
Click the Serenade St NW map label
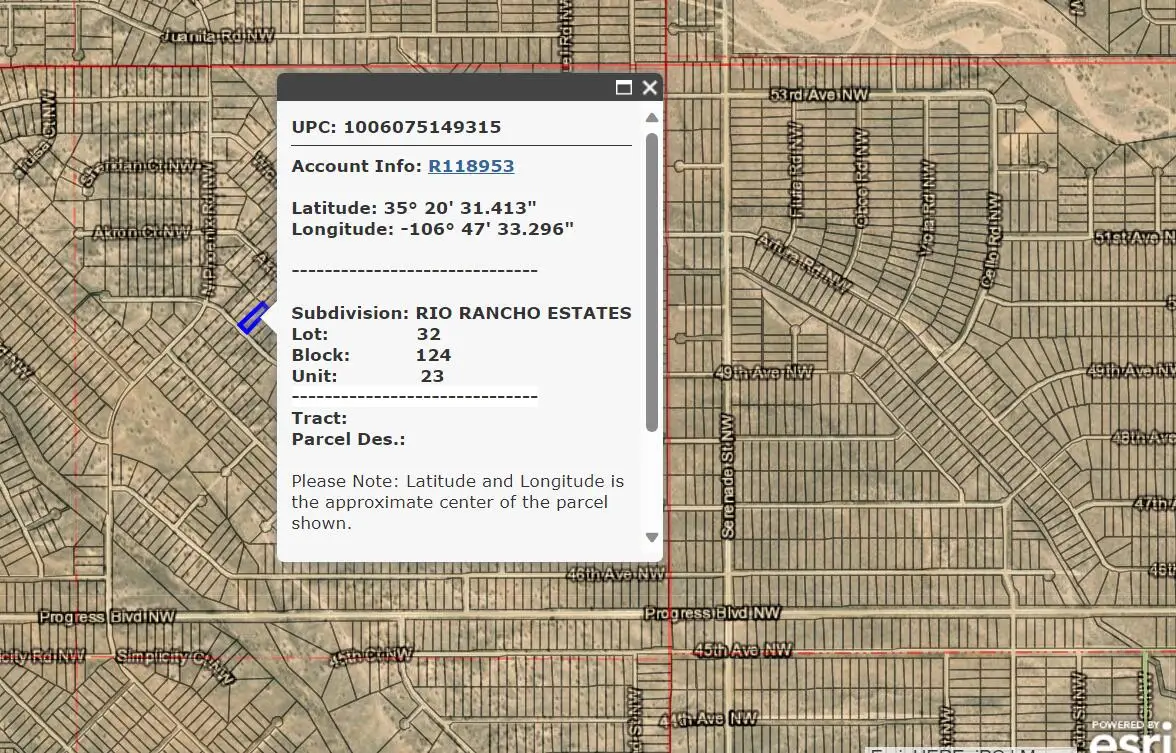coord(728,476)
